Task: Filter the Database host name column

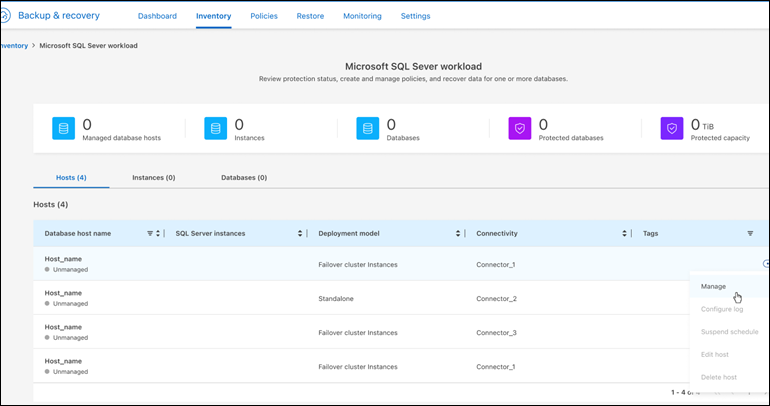Action: [150, 233]
